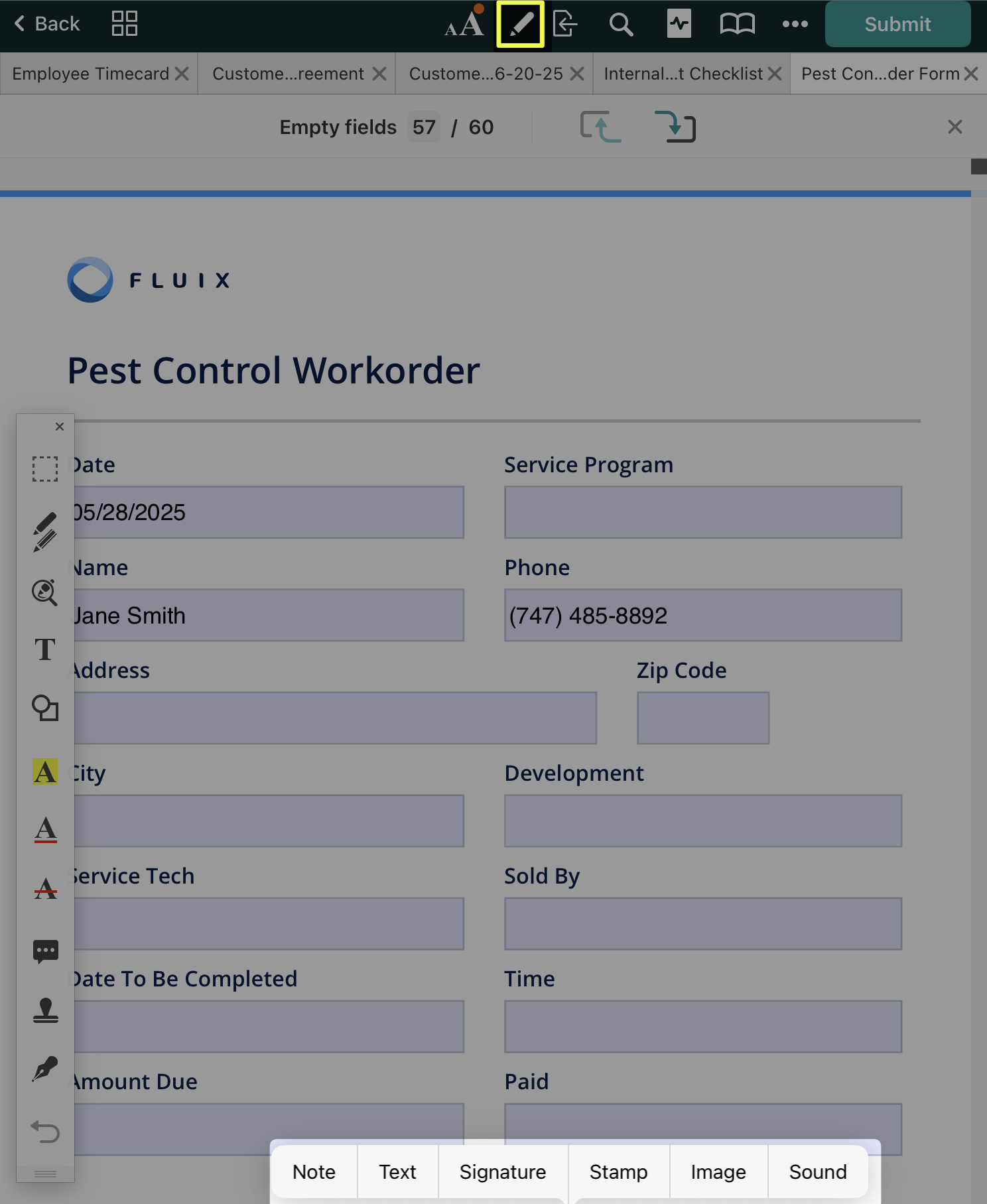Jump to the next empty field arrow

[675, 127]
